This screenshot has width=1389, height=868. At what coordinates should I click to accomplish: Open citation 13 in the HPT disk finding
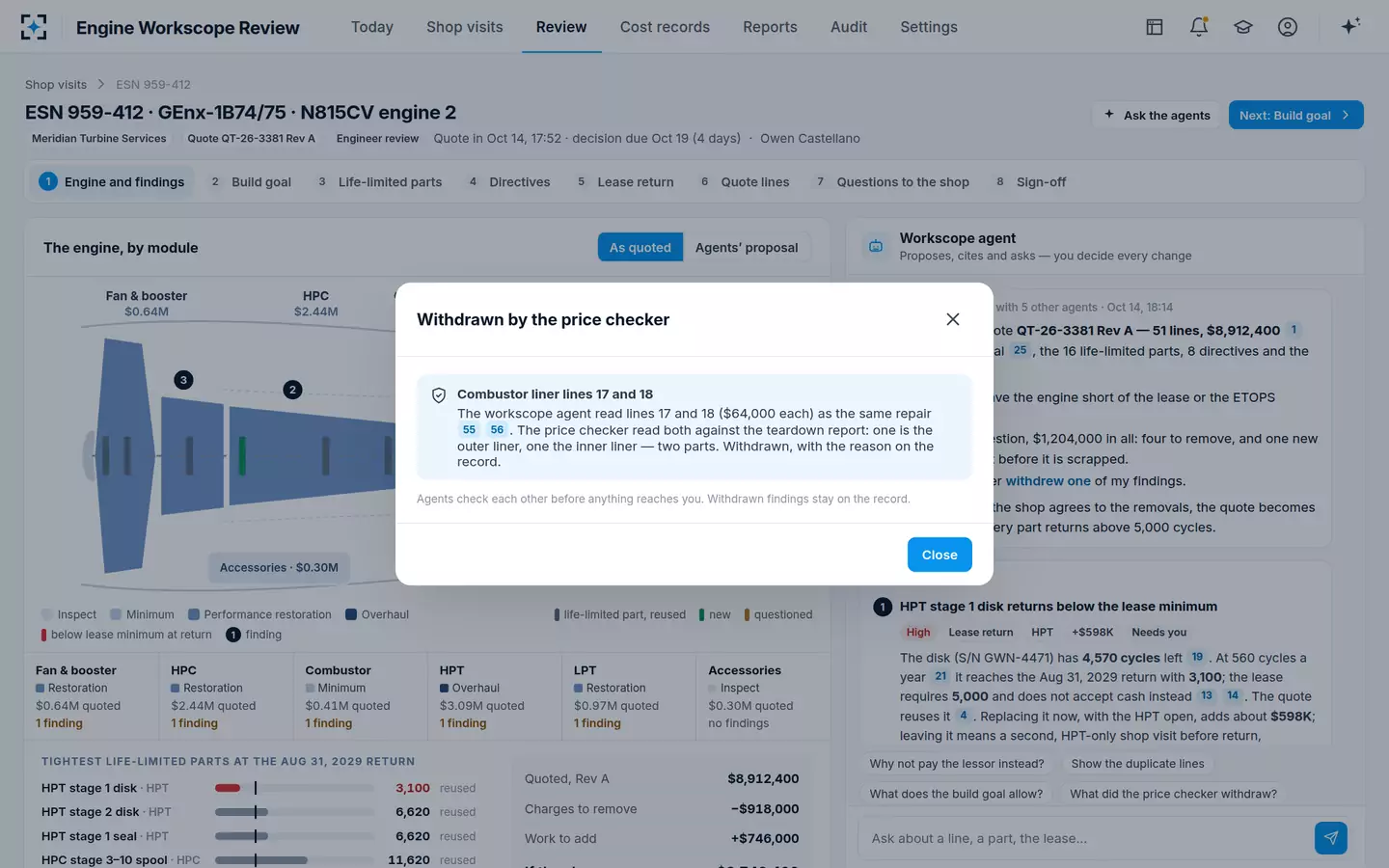[x=1207, y=696]
